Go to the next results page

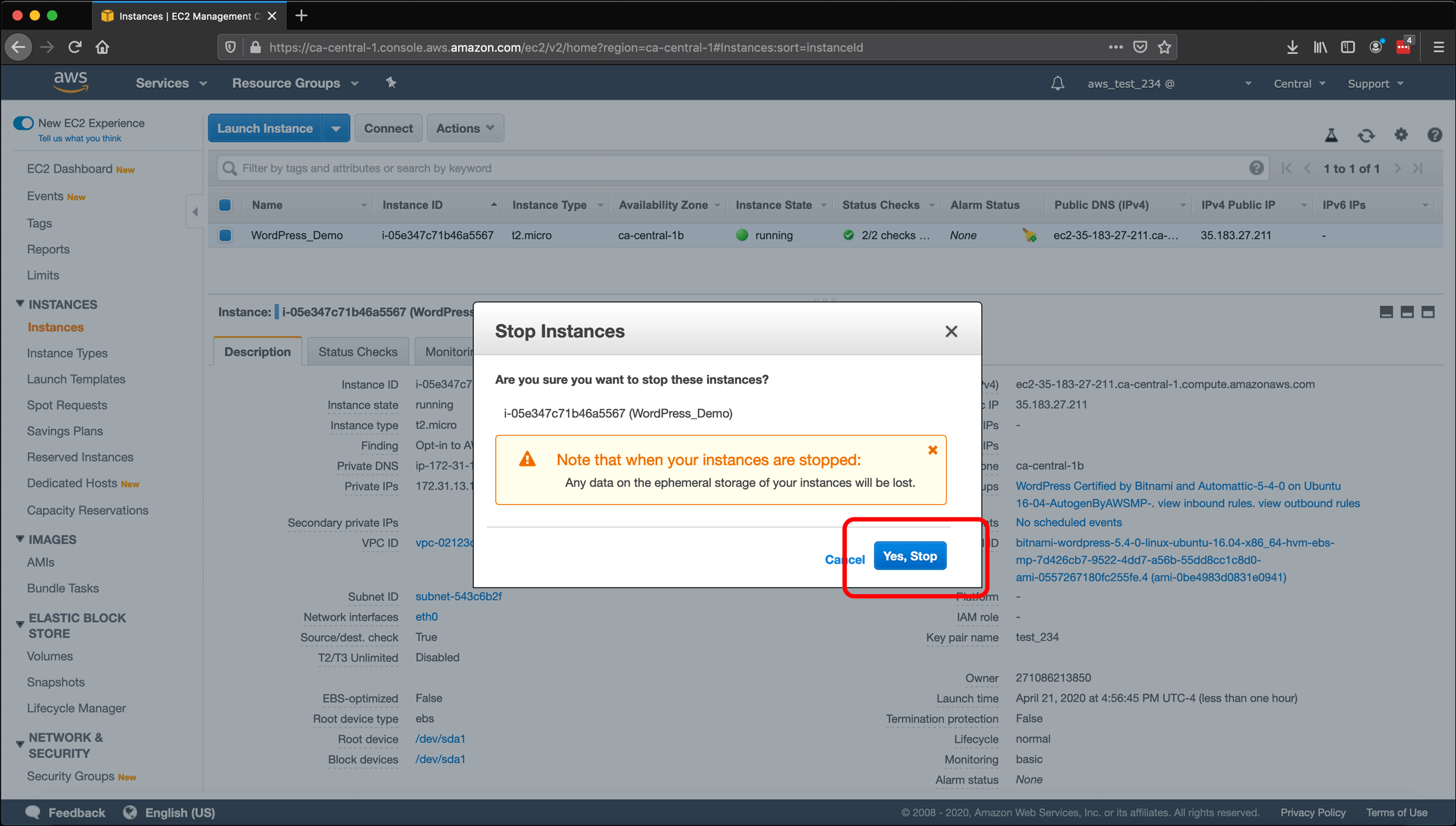pos(1397,169)
